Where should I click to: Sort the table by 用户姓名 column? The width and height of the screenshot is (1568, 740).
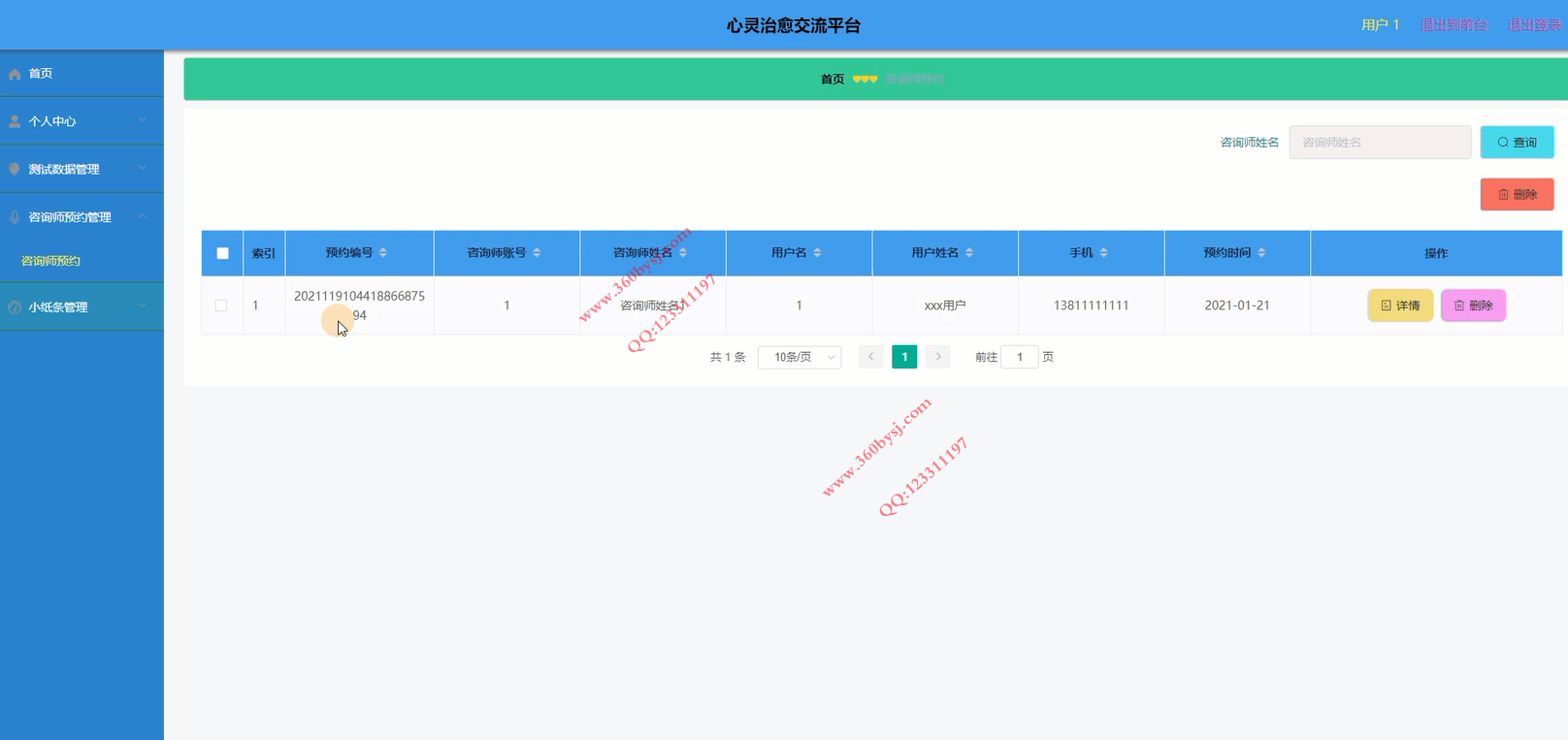coord(969,253)
